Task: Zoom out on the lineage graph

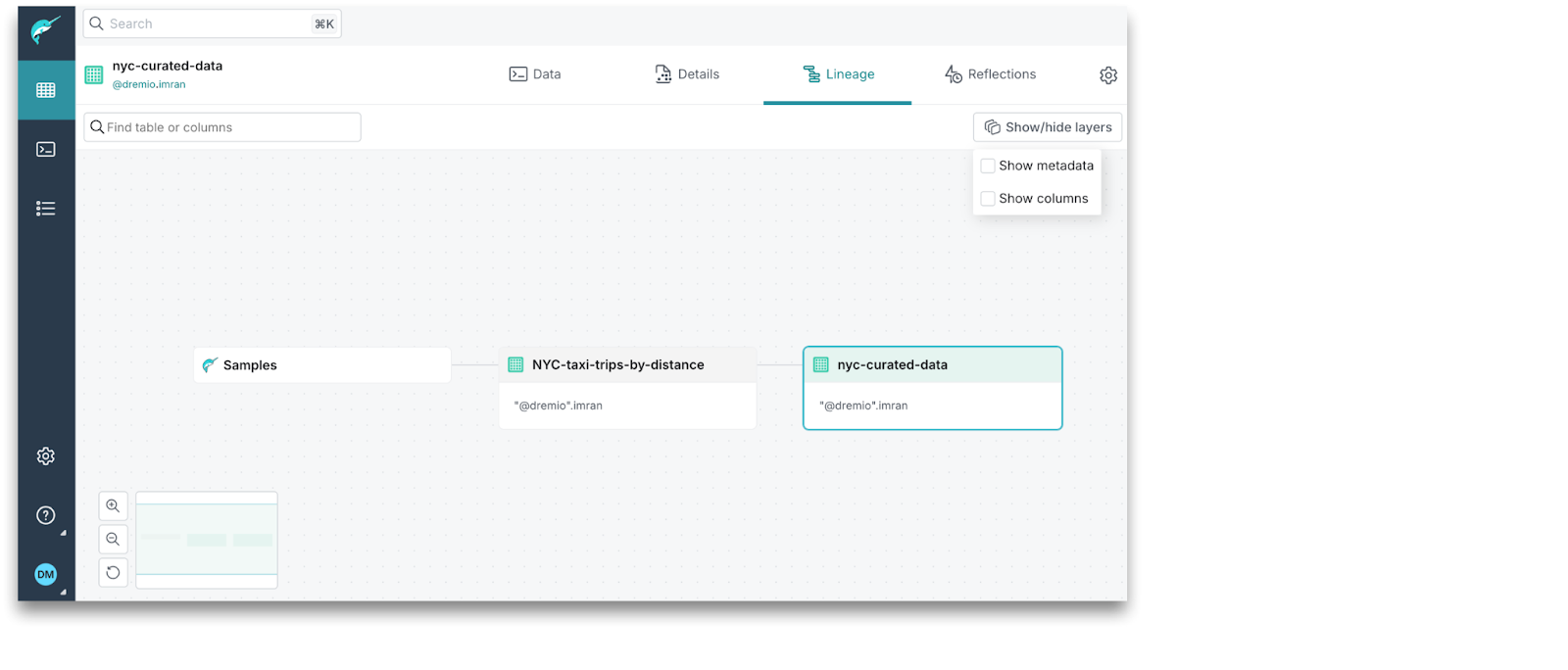Action: pos(114,540)
